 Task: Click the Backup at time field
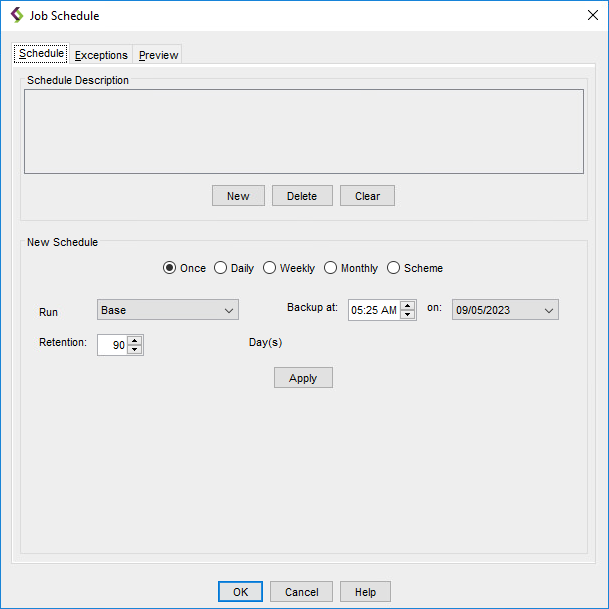[x=373, y=310]
